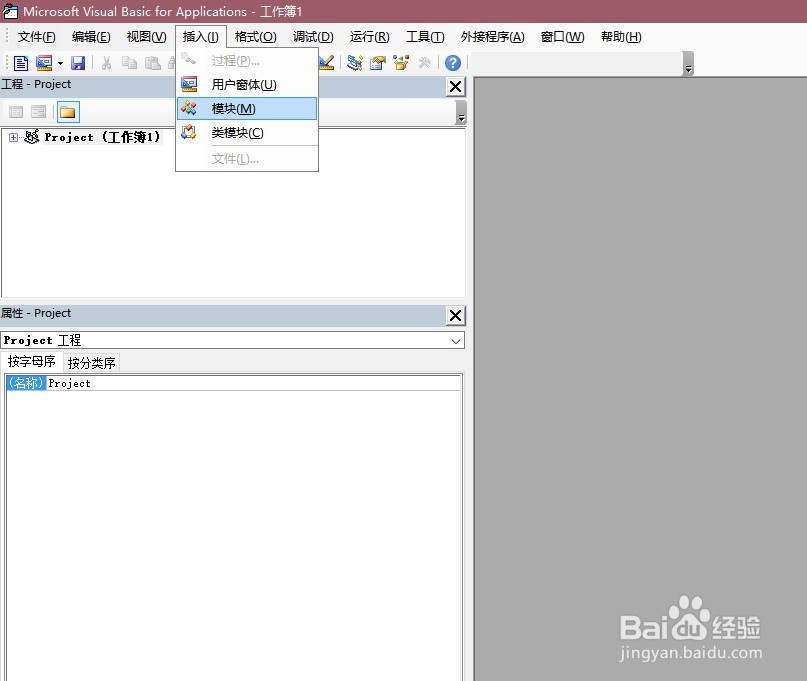Click the menu bar drag handle

(x=6, y=37)
